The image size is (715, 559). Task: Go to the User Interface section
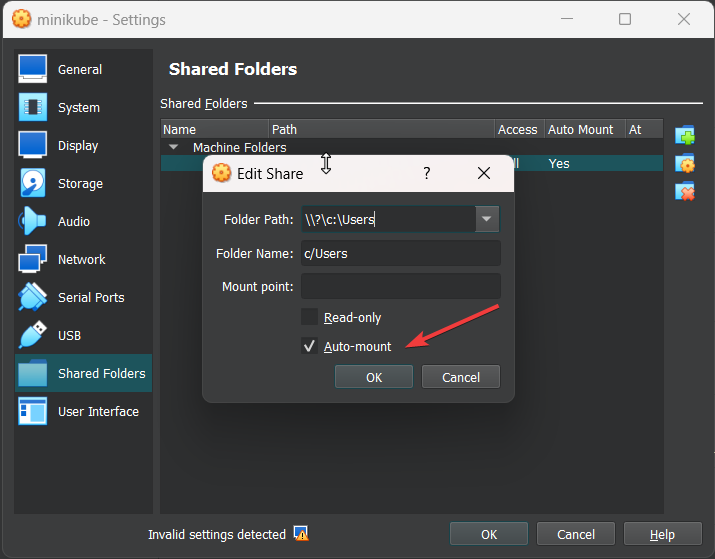(98, 411)
